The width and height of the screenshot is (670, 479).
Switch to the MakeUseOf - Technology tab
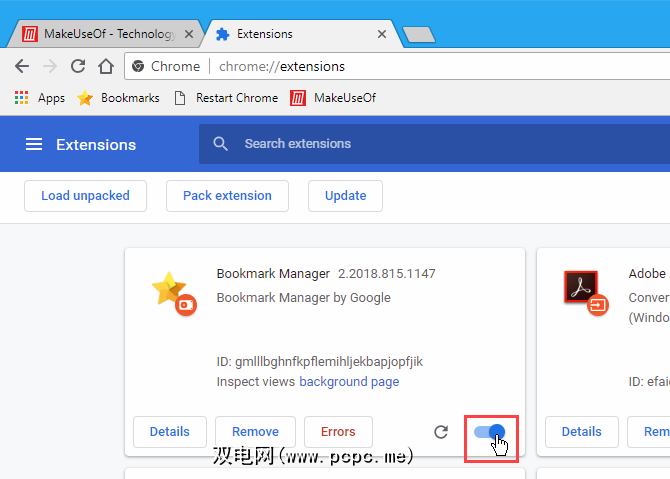tap(105, 34)
